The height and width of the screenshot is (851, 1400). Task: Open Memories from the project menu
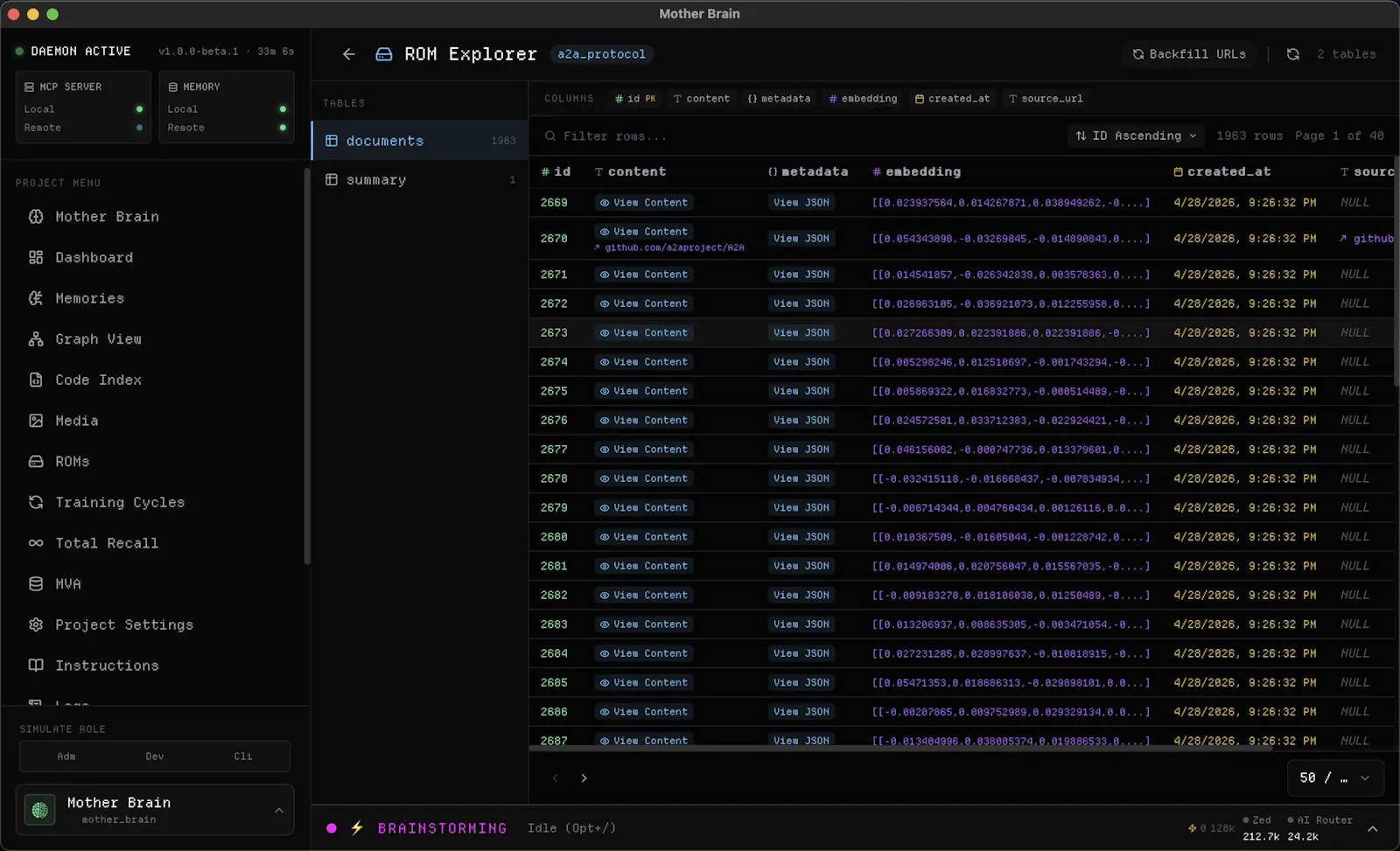pyautogui.click(x=89, y=298)
